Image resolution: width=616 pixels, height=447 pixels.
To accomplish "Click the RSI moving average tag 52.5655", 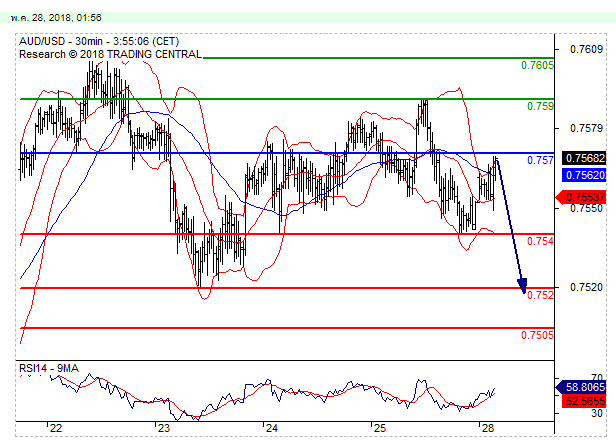I will tap(585, 401).
